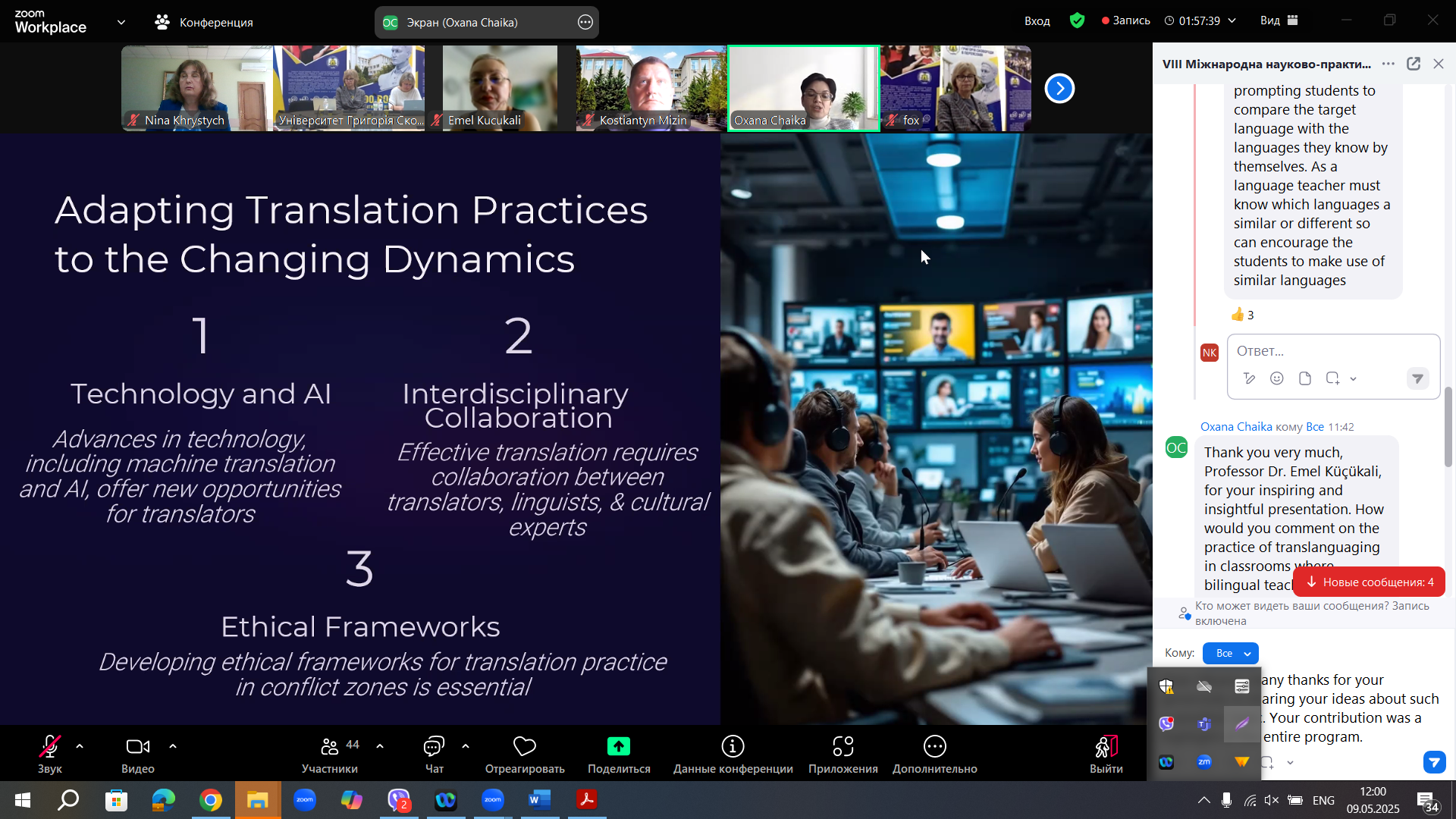1456x819 pixels.
Task: Open screenshot tool in reply box
Action: pos(1332,378)
